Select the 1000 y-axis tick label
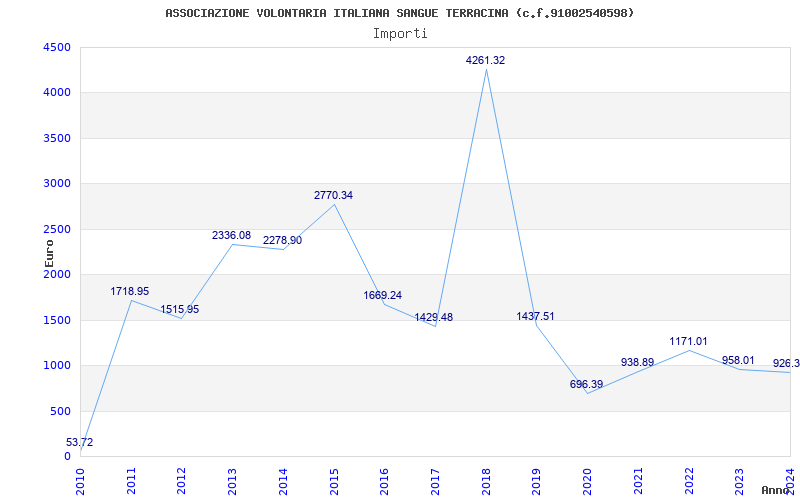Viewport: 800px width, 500px height. click(57, 366)
